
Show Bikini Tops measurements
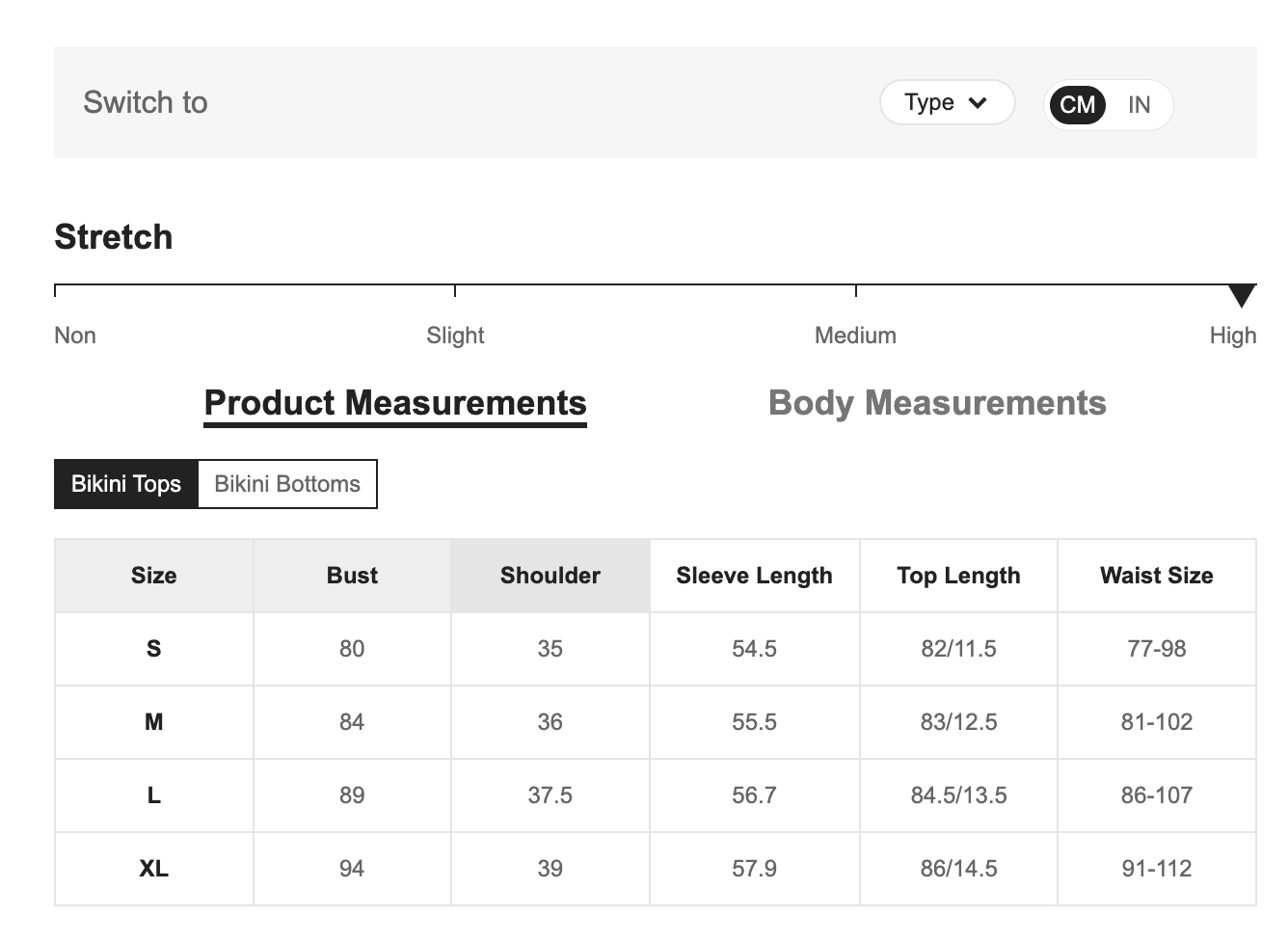coord(126,484)
